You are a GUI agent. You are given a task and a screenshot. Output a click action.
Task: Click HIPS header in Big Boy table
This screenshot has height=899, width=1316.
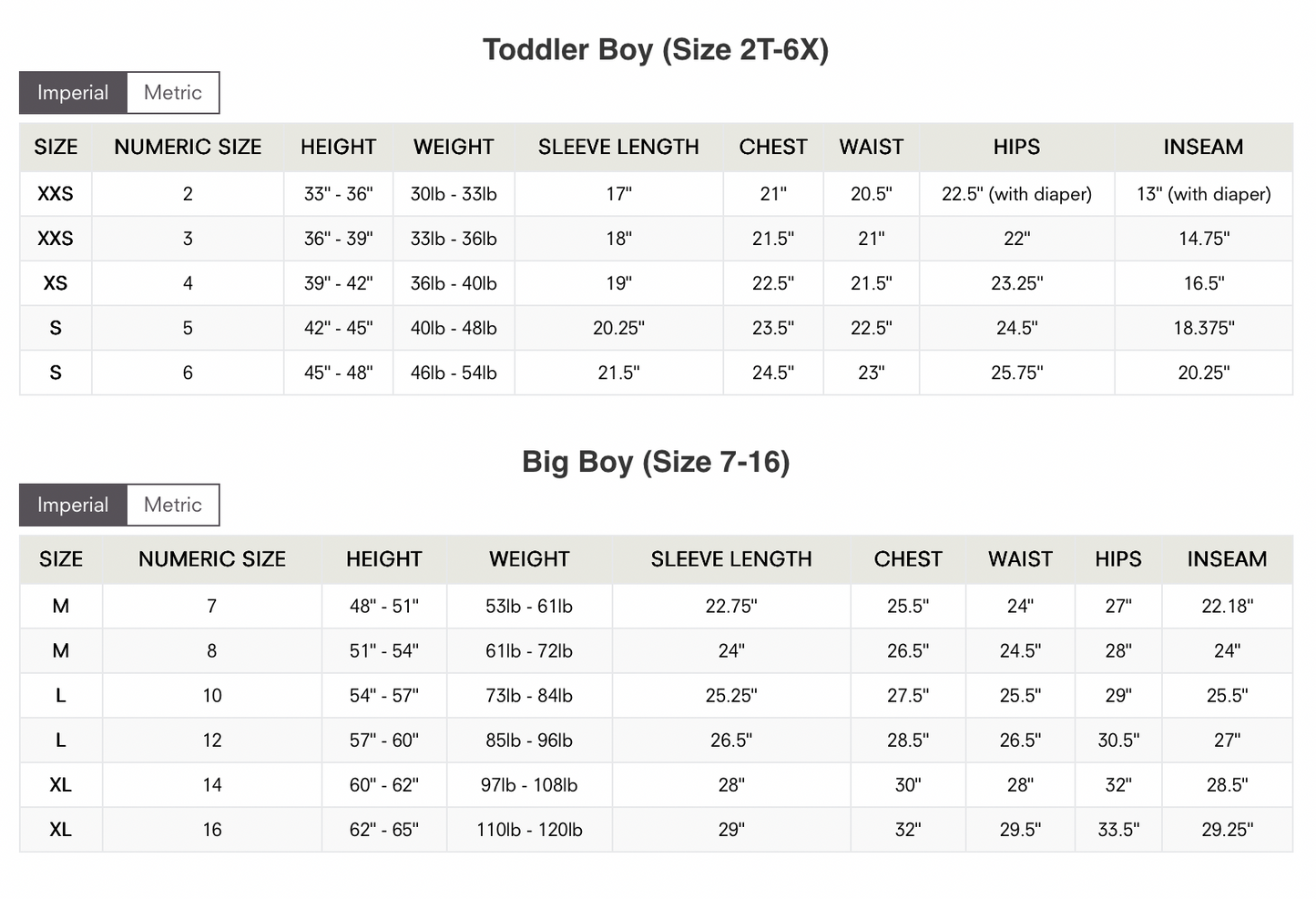[x=1118, y=559]
